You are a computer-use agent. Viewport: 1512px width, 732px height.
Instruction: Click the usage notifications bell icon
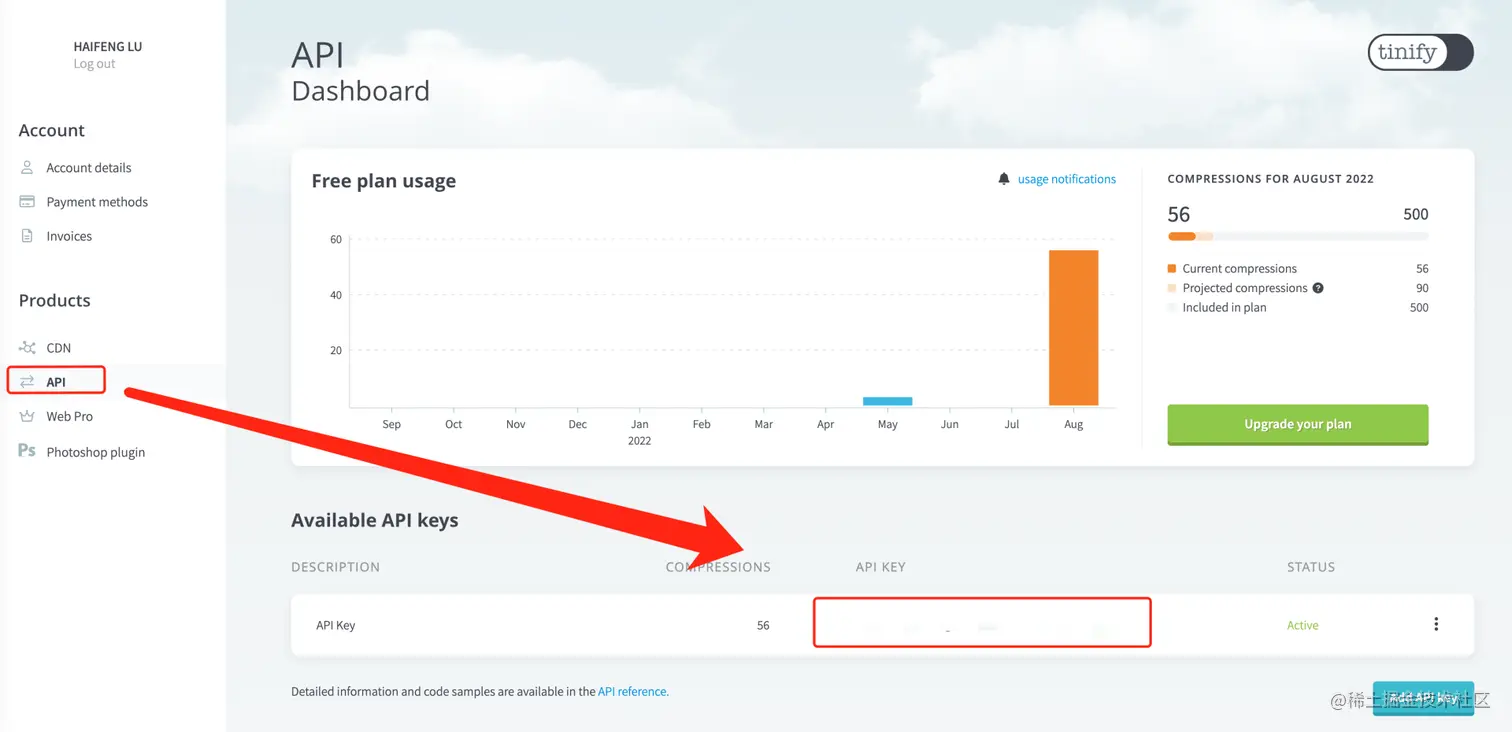[x=1004, y=179]
